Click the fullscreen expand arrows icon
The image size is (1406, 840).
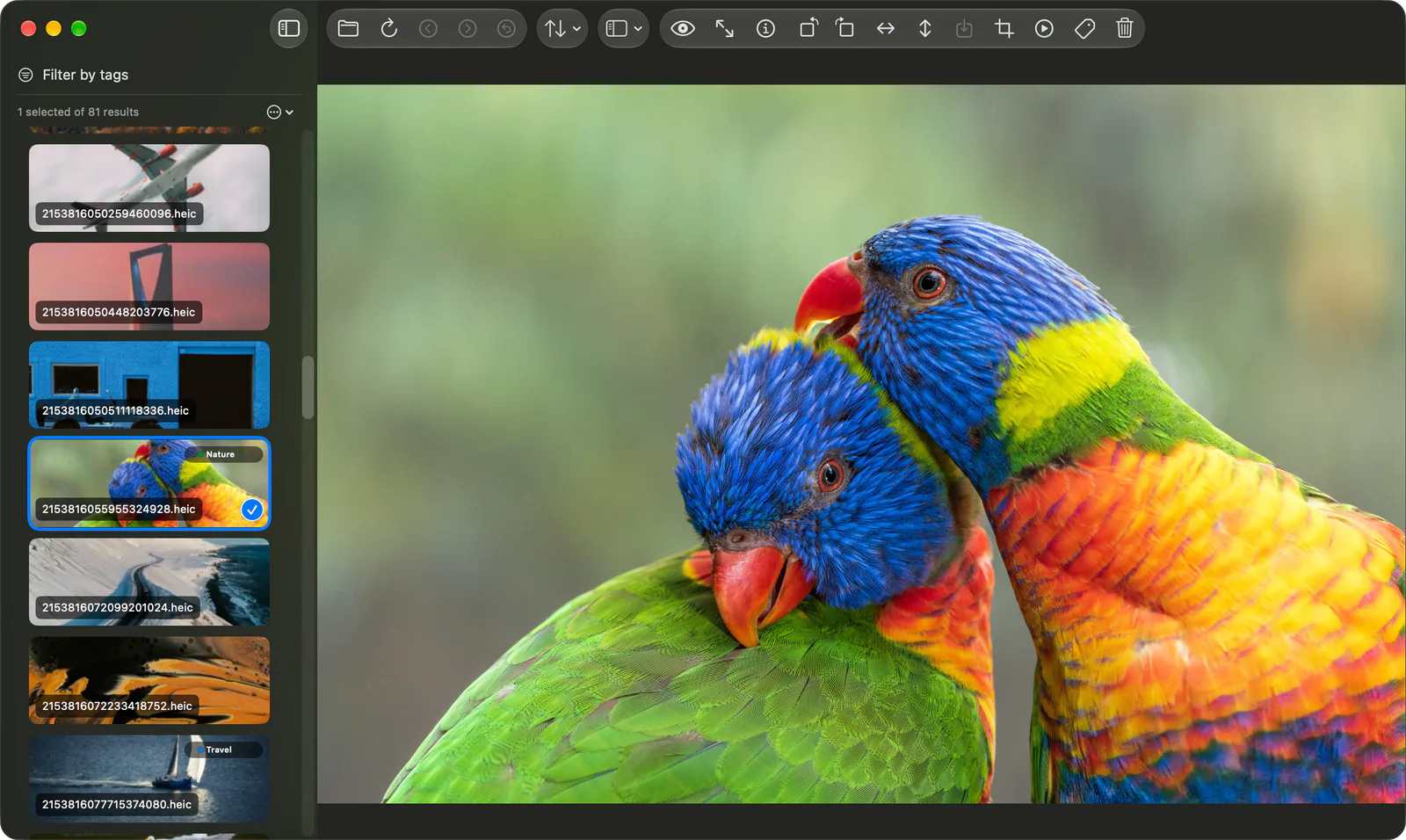[724, 29]
